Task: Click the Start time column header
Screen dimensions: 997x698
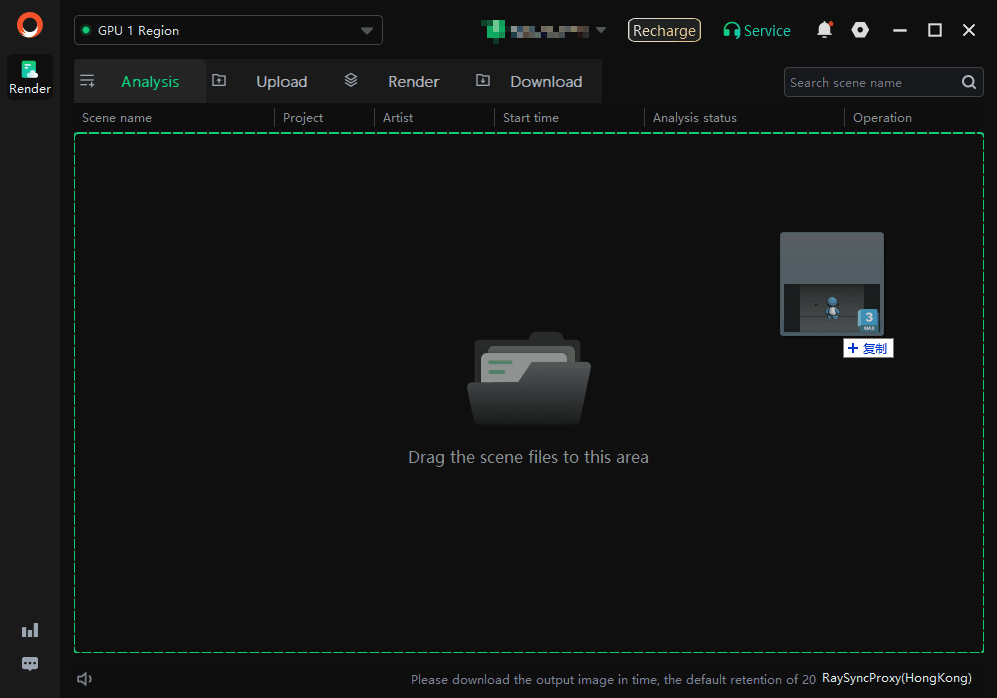Action: point(531,118)
